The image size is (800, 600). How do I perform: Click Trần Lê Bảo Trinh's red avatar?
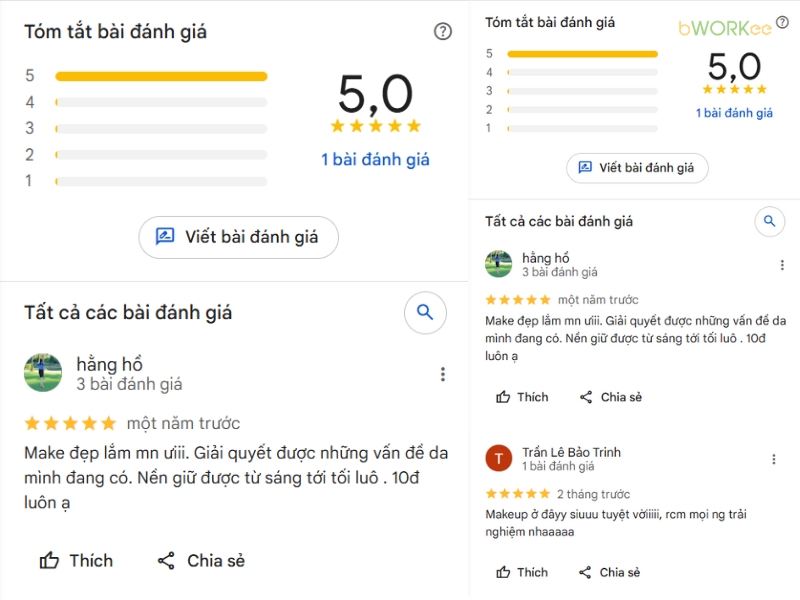click(498, 459)
